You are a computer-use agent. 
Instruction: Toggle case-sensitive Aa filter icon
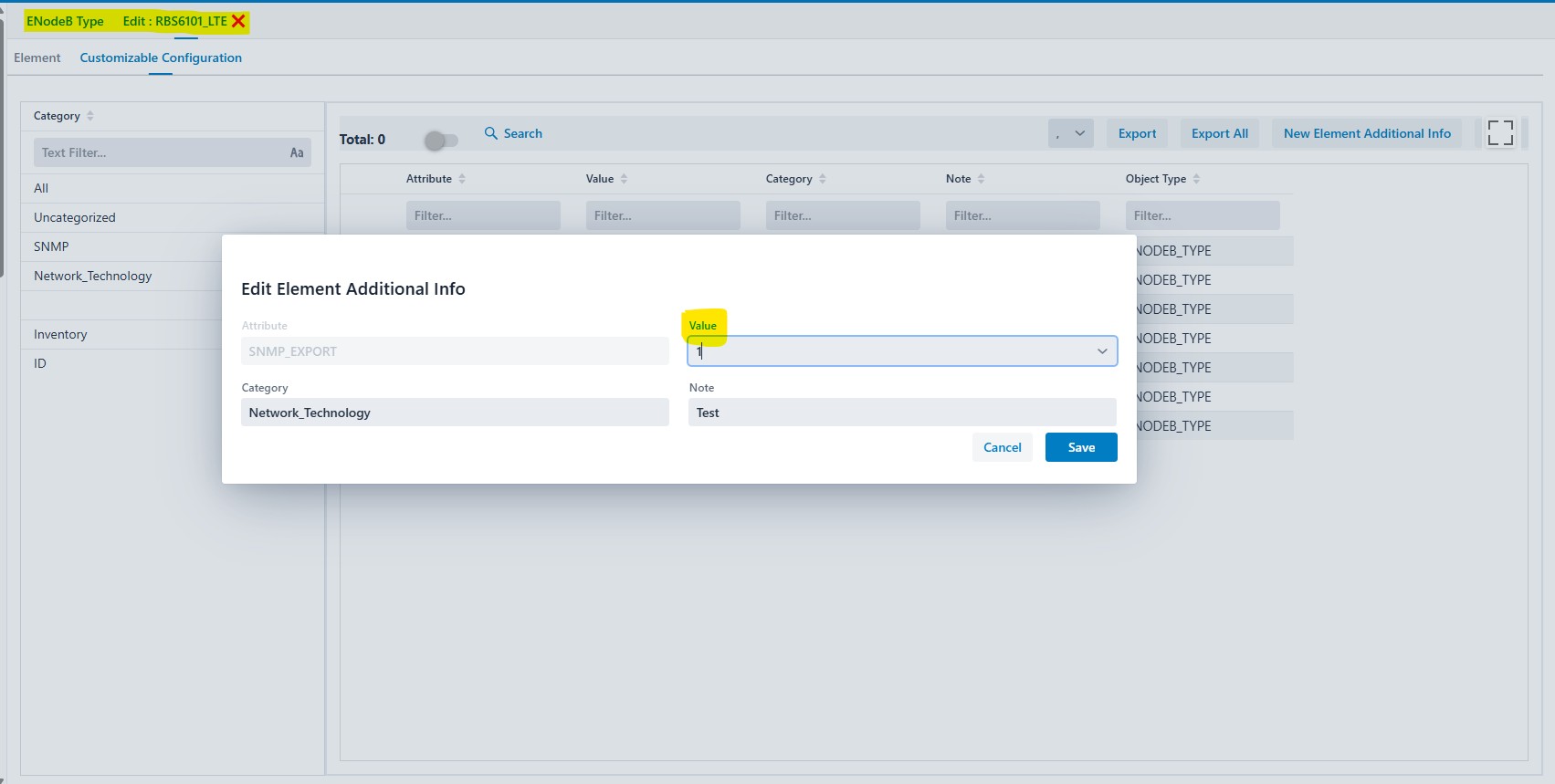(x=297, y=152)
